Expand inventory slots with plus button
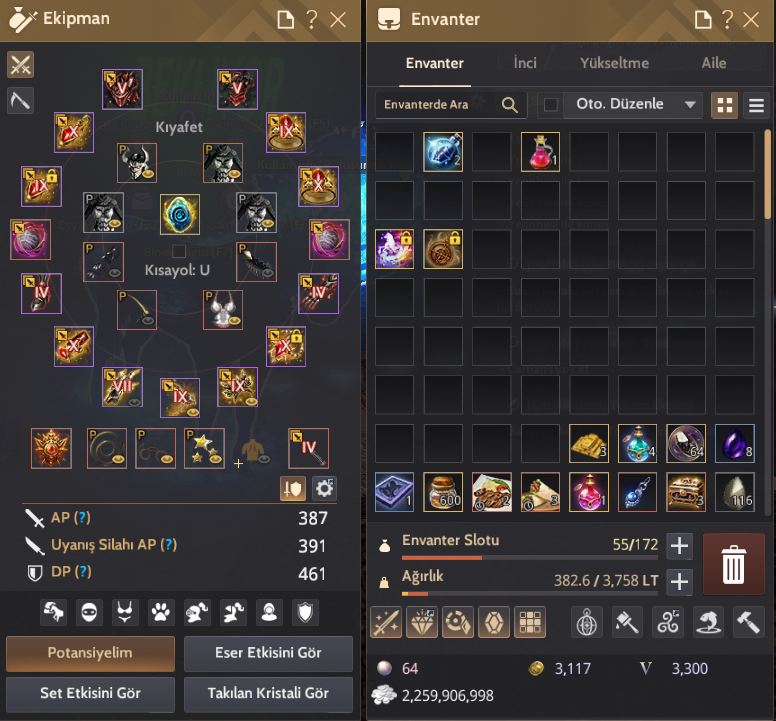The image size is (776, 721). (x=679, y=546)
